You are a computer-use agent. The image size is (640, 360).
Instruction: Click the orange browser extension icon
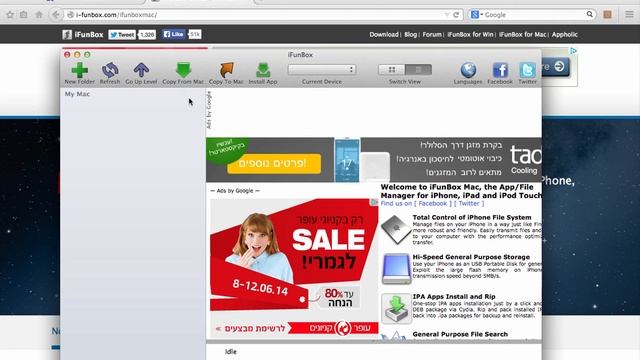click(x=607, y=15)
